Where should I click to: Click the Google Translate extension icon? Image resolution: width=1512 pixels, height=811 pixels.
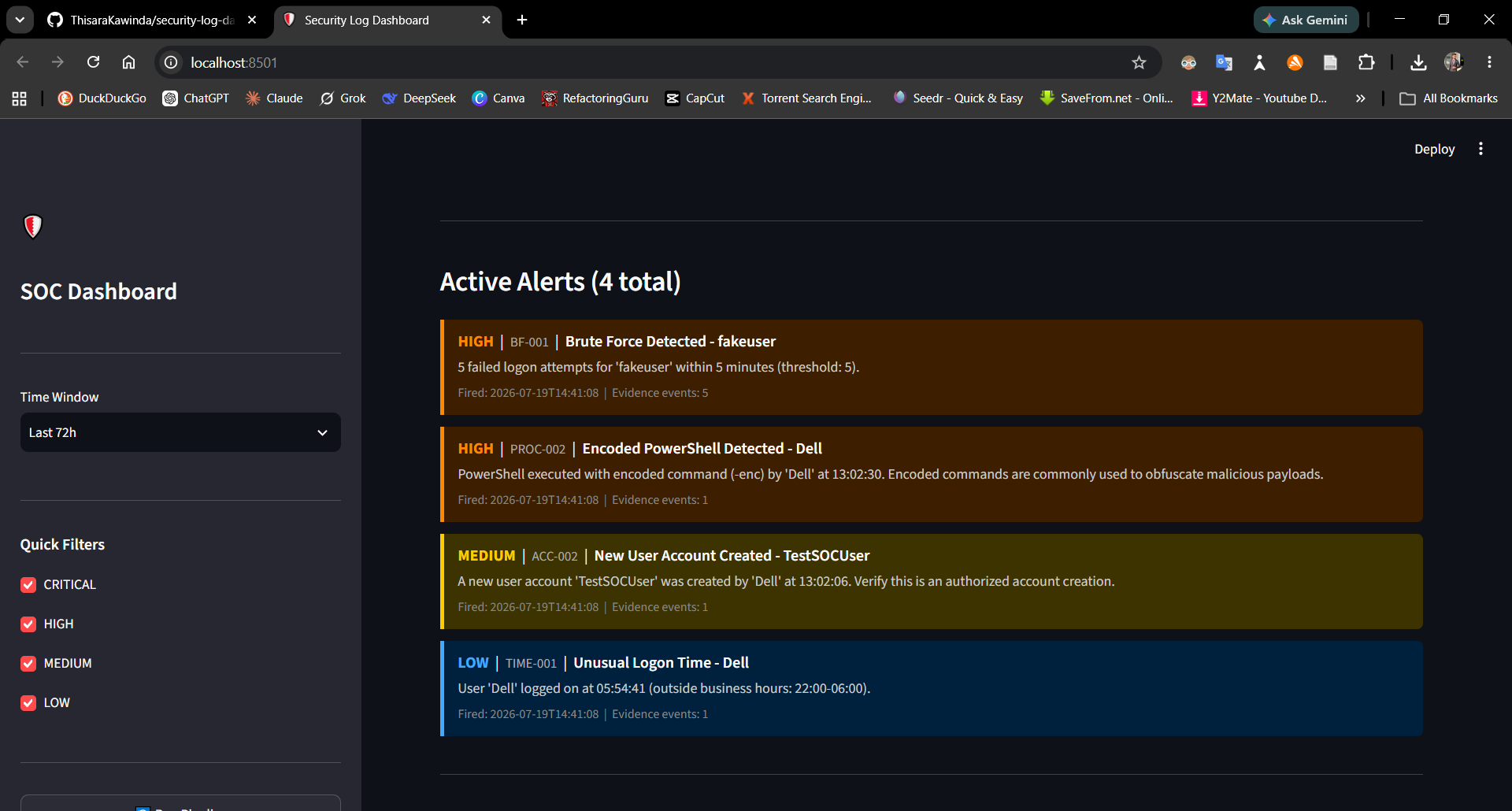[1224, 62]
